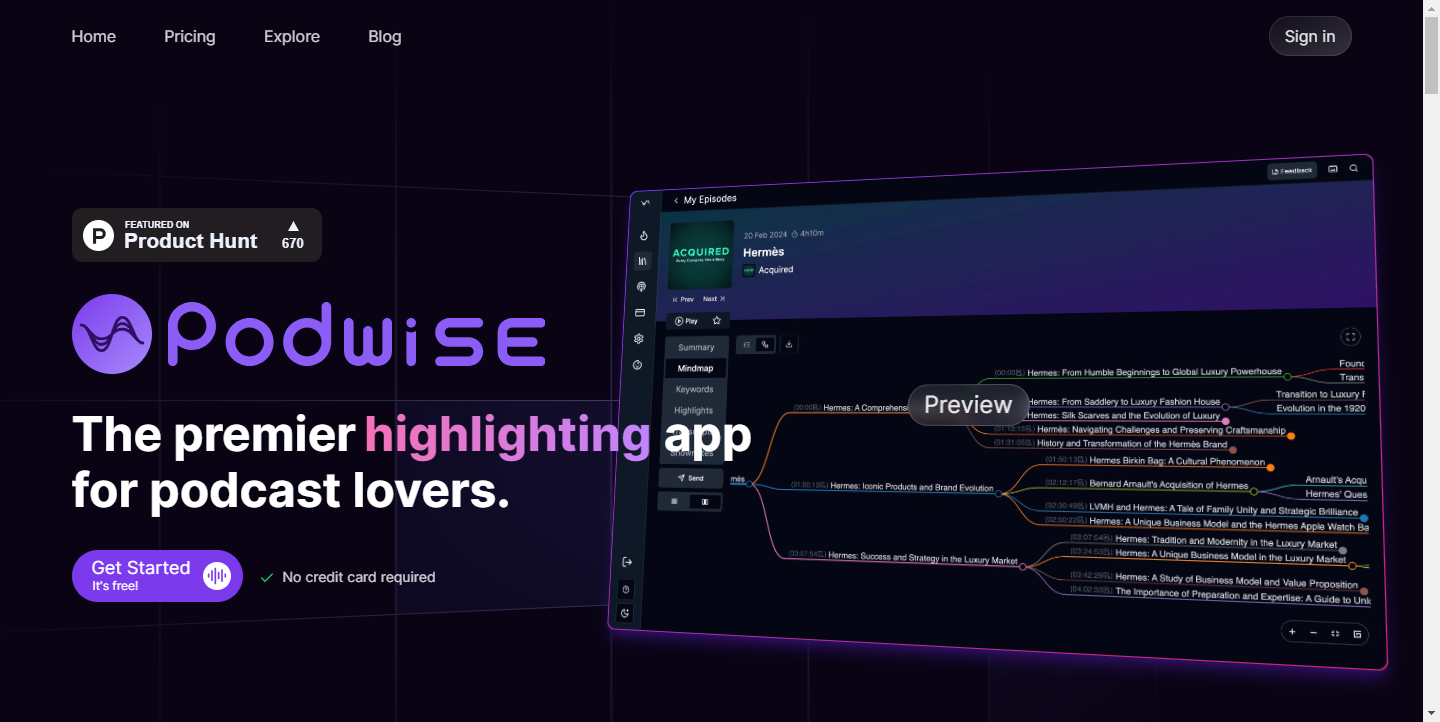
Task: Click the Acquired podcast cover thumbnail
Action: 700,255
